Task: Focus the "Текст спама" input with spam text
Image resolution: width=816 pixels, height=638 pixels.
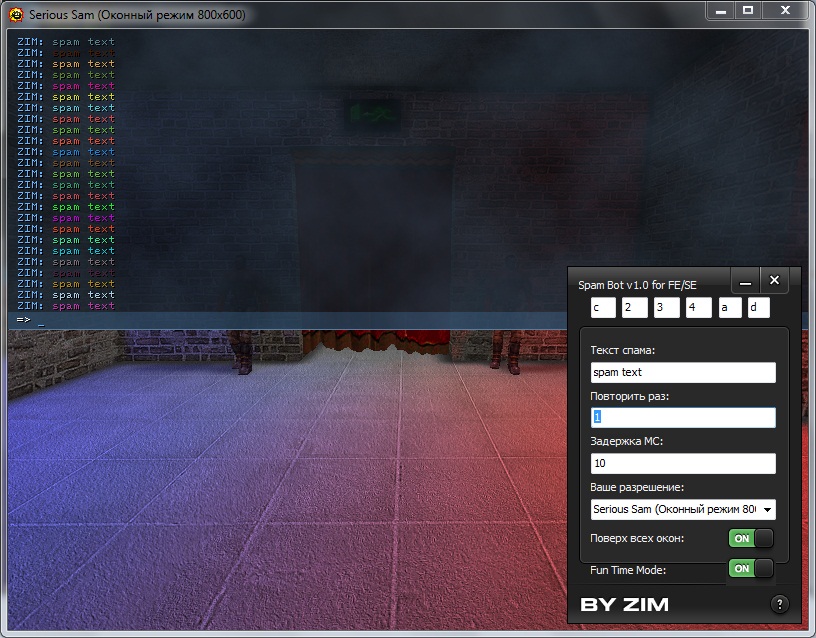Action: click(683, 373)
